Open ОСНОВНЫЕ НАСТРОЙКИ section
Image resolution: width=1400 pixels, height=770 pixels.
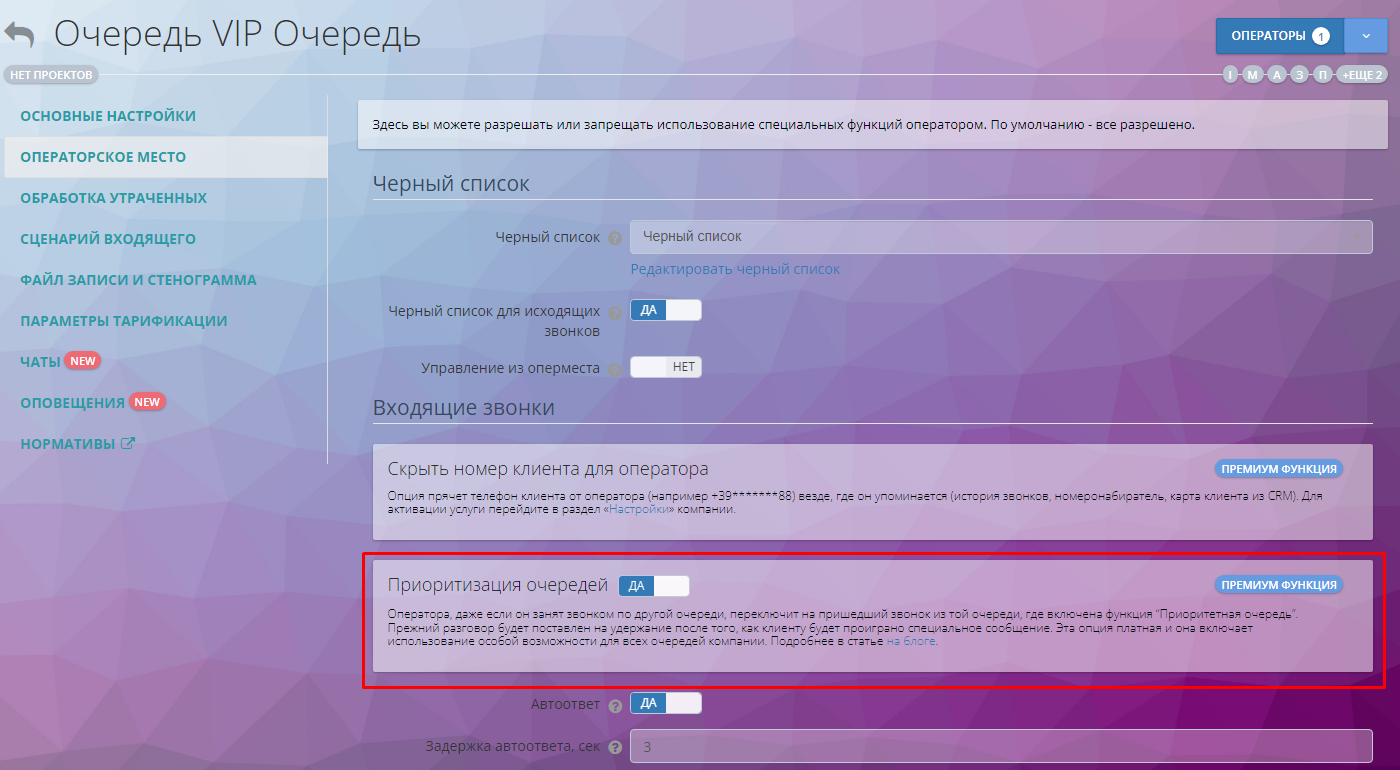[x=108, y=116]
